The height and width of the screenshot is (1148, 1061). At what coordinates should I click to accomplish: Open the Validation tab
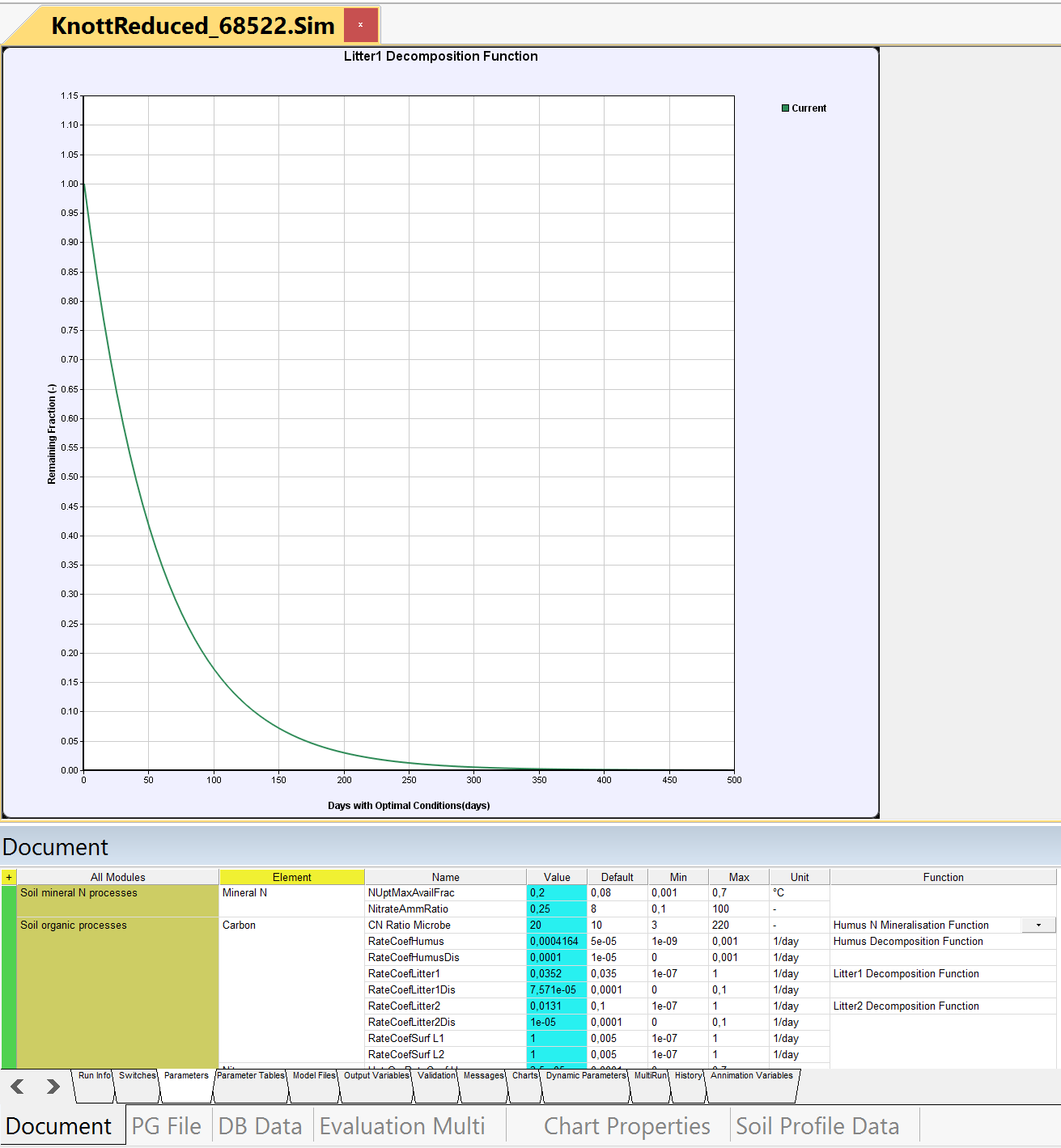pos(436,1085)
